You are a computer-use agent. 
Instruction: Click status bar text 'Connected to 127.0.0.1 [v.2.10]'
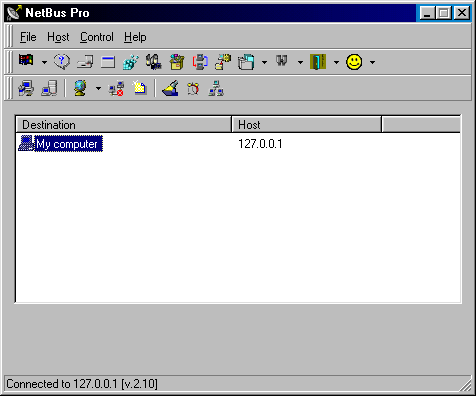pyautogui.click(x=82, y=384)
